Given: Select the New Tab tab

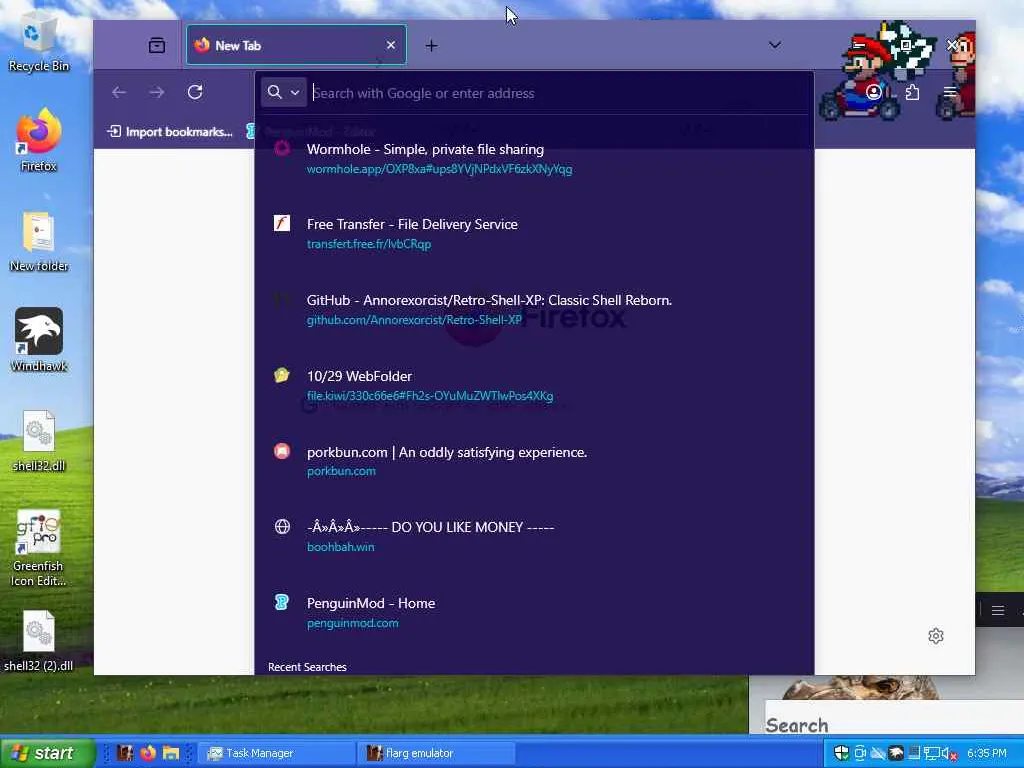Looking at the screenshot, I should point(296,45).
